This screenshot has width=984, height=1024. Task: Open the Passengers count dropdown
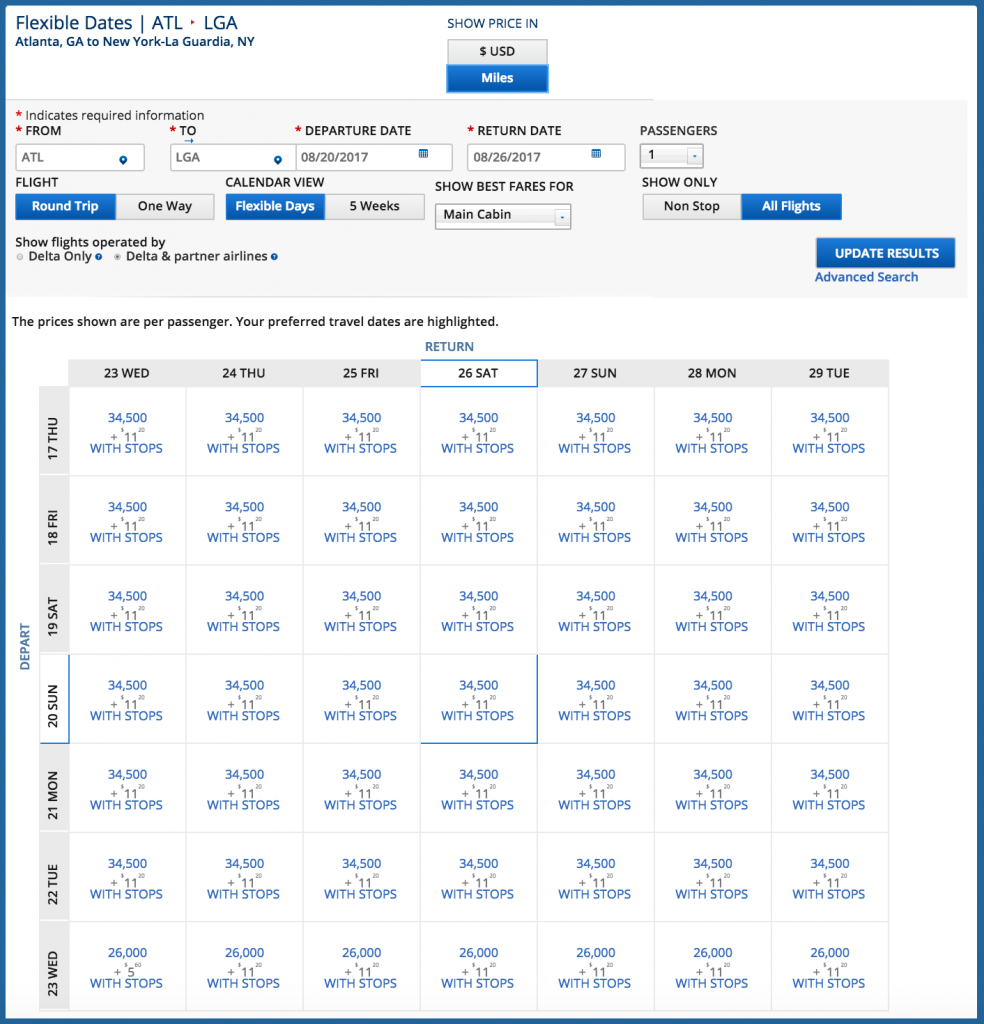671,155
